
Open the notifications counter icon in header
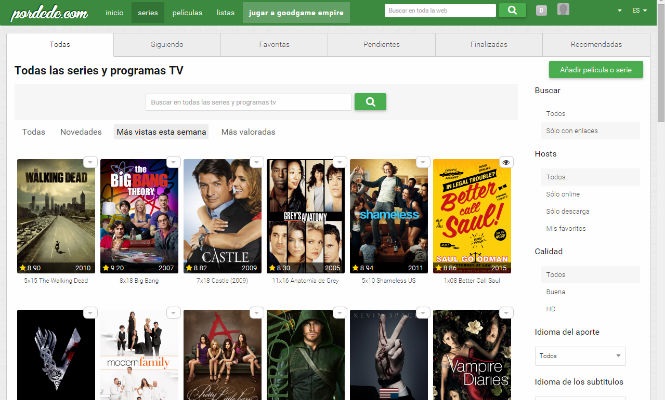tap(541, 10)
